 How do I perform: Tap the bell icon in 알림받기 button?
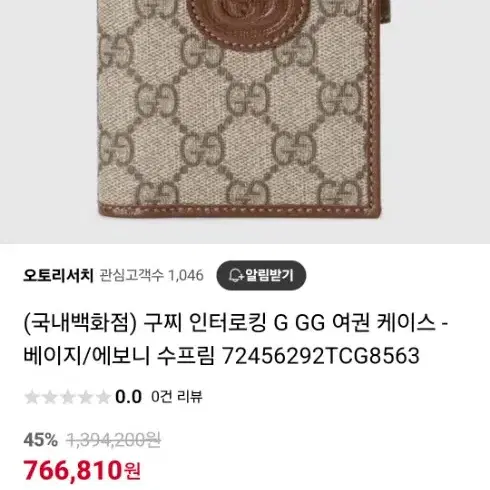click(236, 275)
